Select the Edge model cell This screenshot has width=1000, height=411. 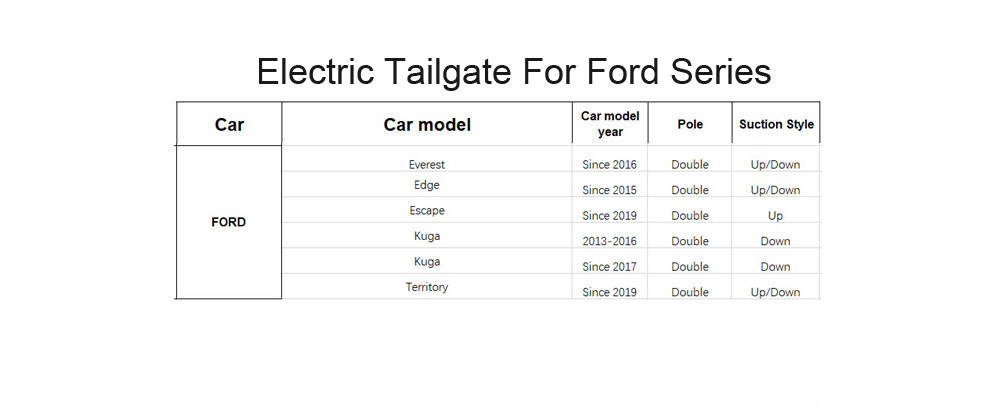pyautogui.click(x=427, y=185)
